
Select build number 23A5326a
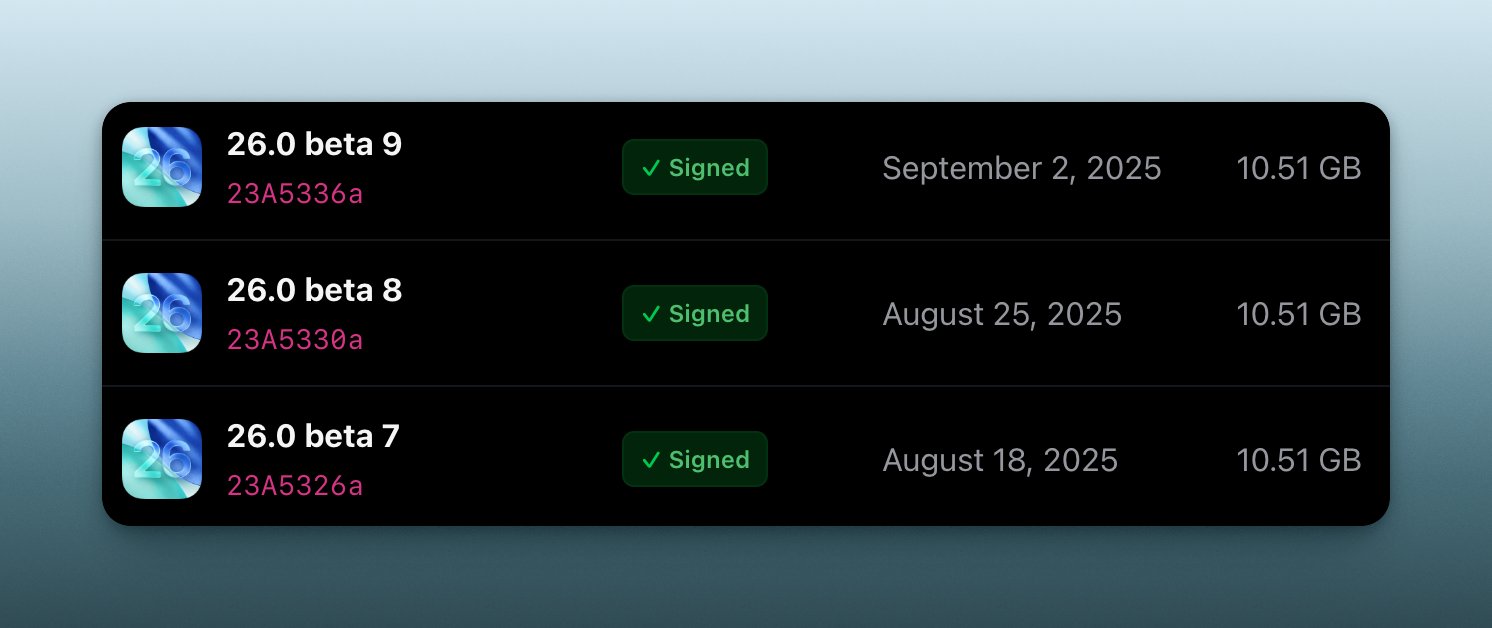tap(295, 486)
